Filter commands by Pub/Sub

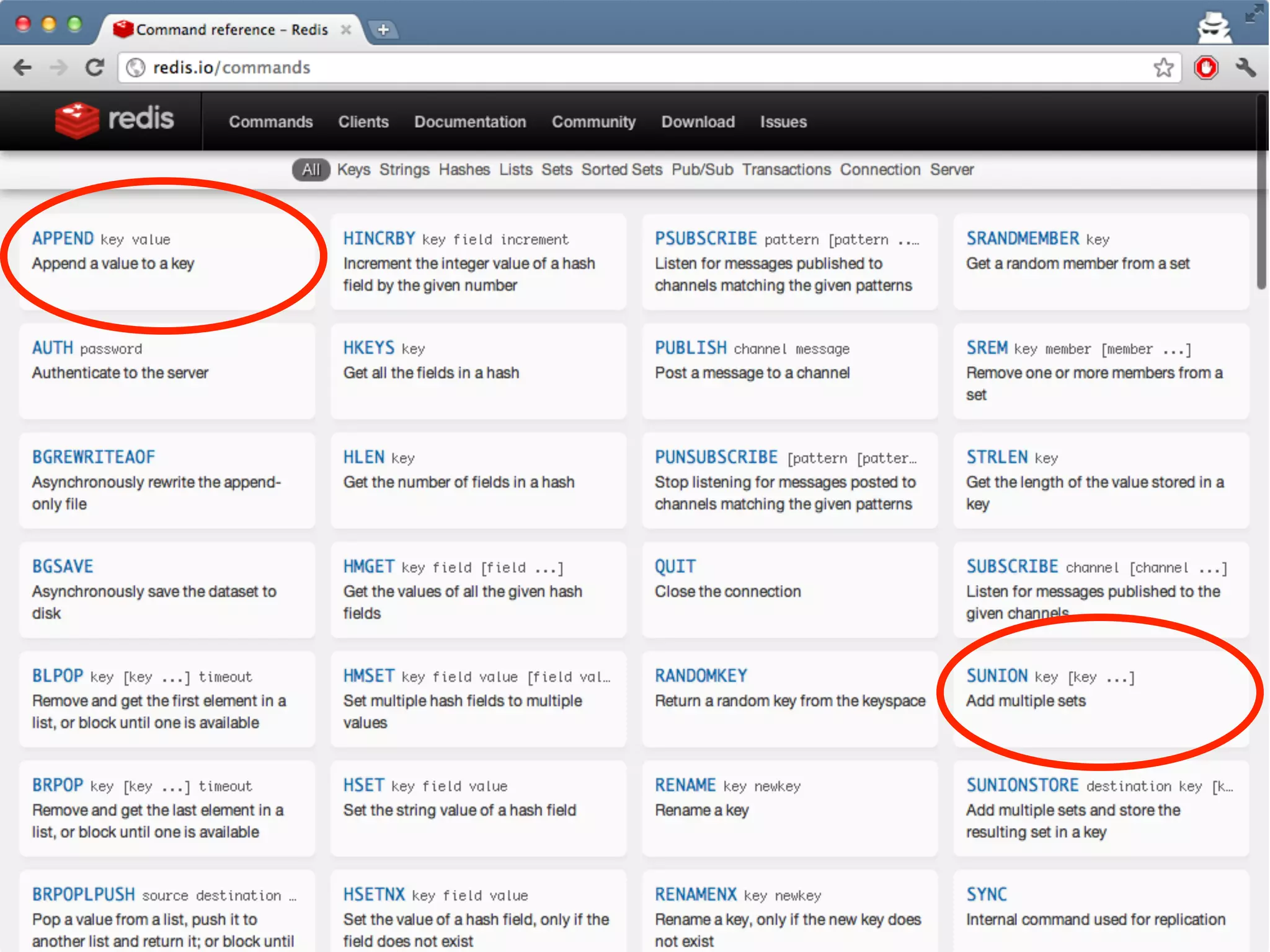pyautogui.click(x=702, y=169)
